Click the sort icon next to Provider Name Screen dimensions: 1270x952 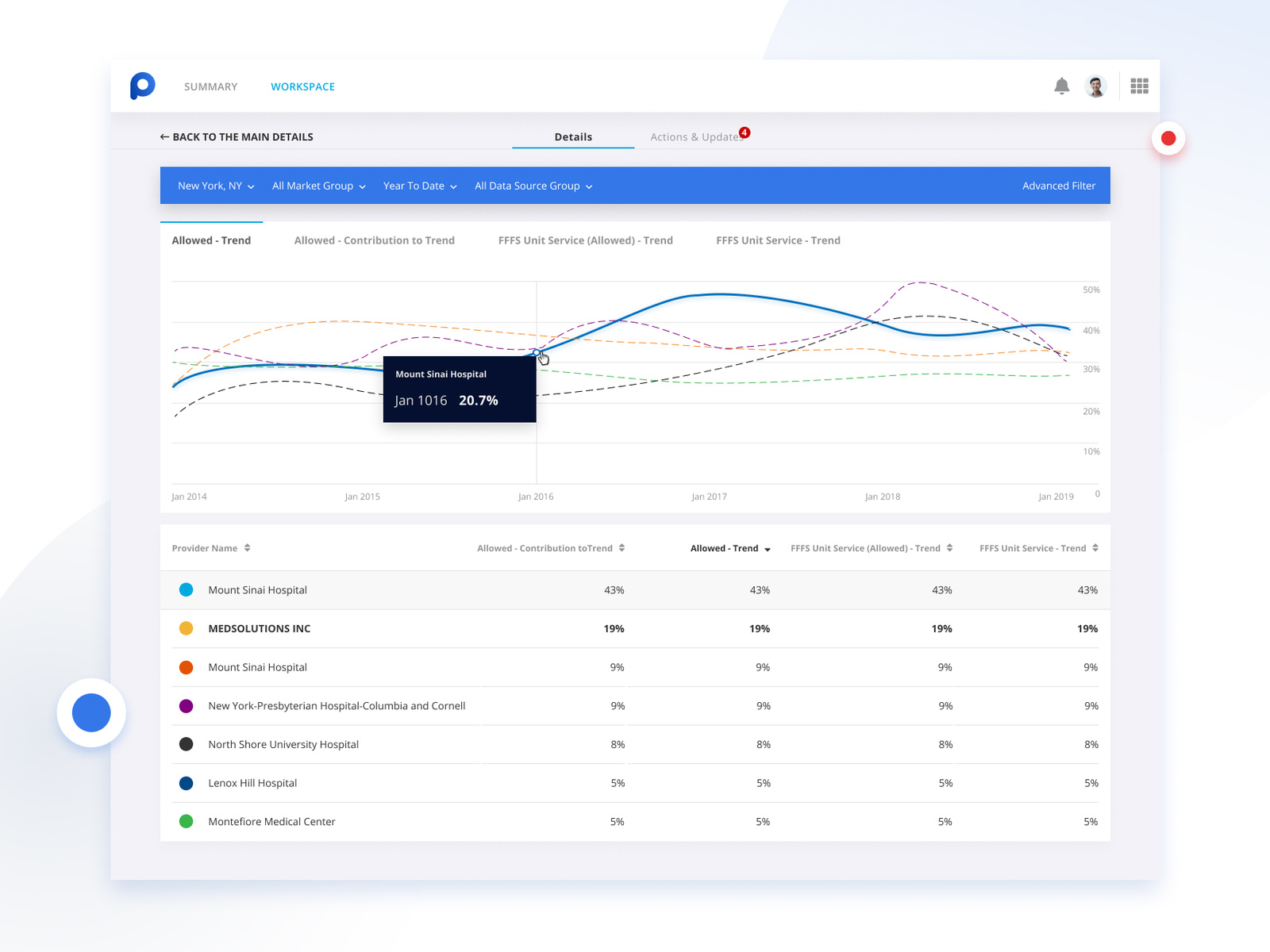pyautogui.click(x=247, y=547)
